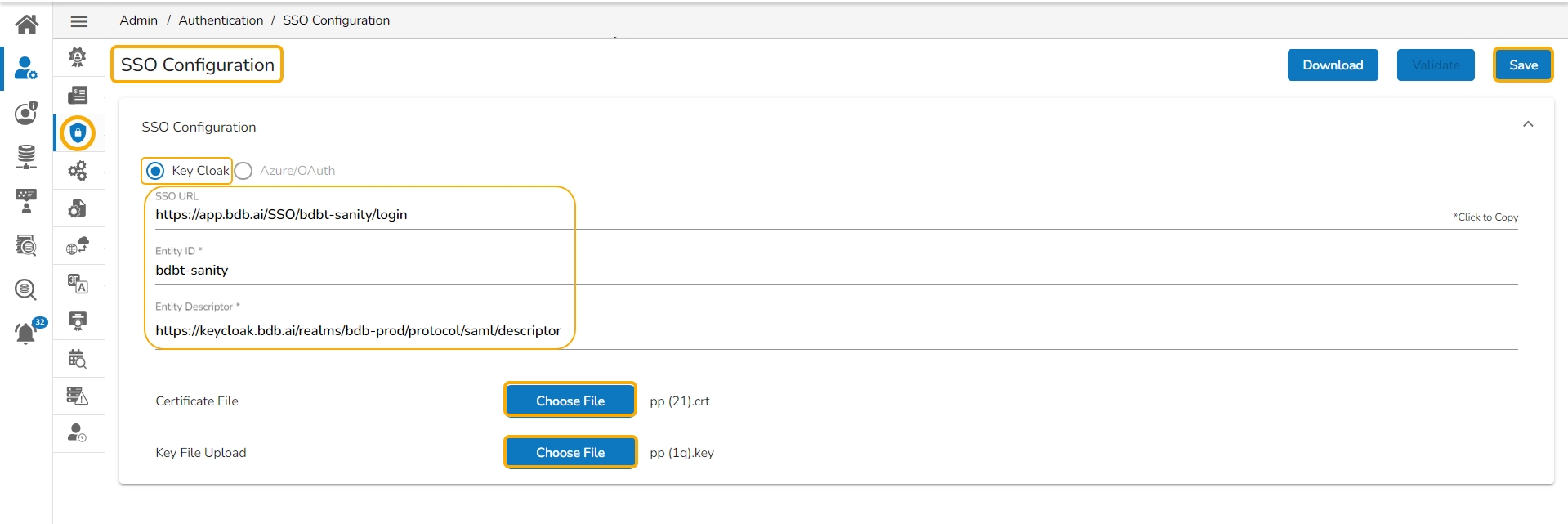Click the server warning icon
Viewport: 1568px width, 524px height.
78,396
